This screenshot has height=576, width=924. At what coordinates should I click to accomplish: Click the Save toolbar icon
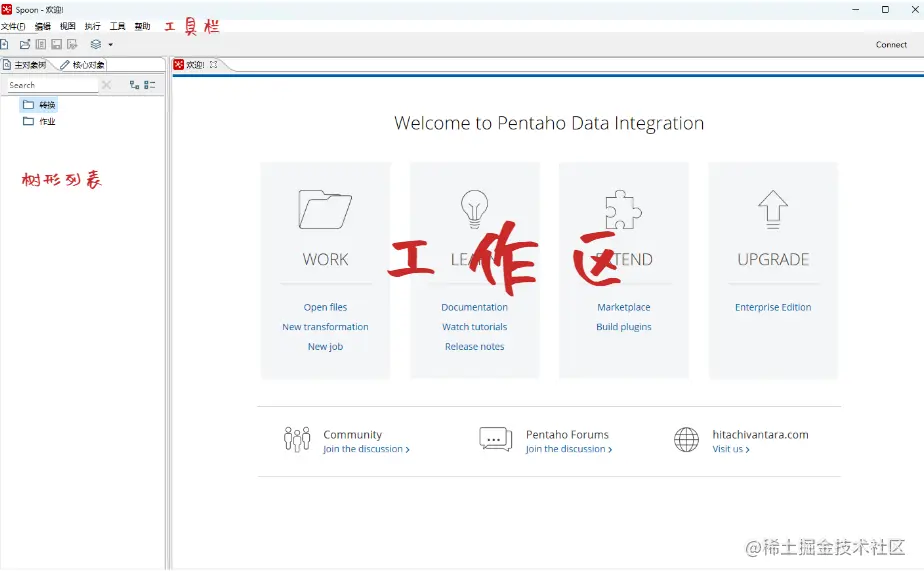tap(57, 44)
